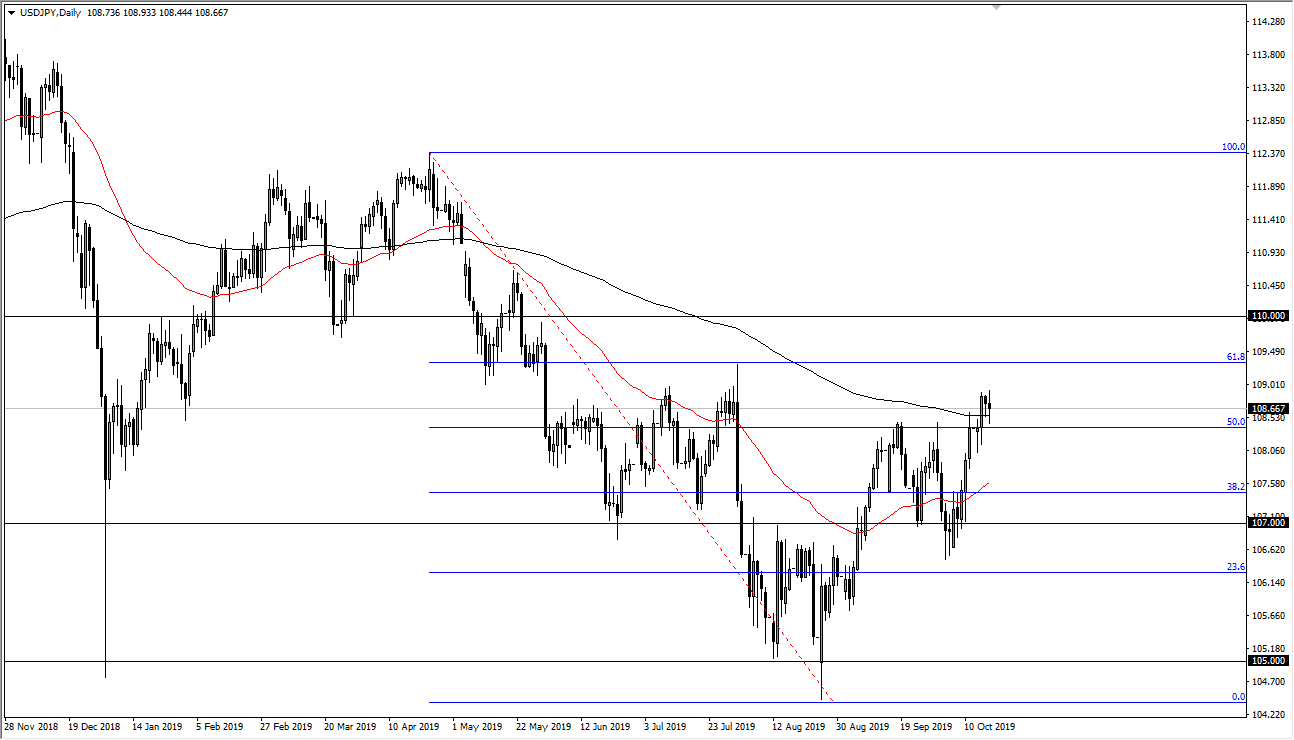Click the current price tag 108.667
Screen dimensions: 1294x740
coord(1267,407)
